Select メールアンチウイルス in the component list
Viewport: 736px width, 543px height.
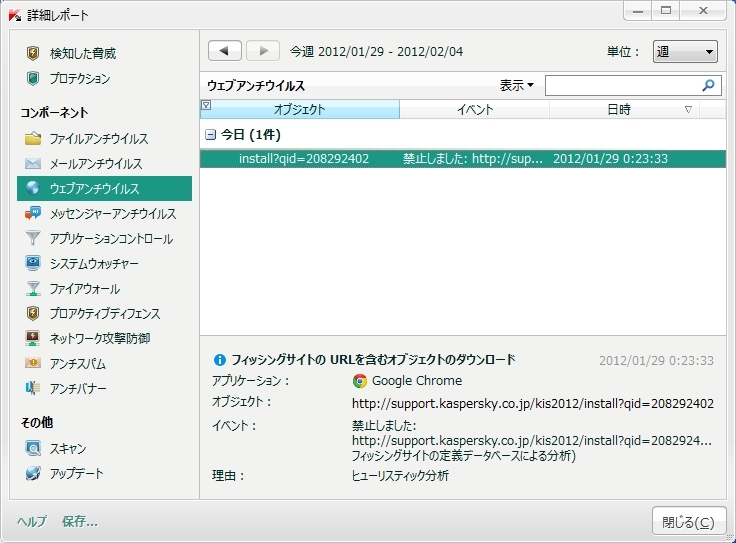tap(96, 163)
